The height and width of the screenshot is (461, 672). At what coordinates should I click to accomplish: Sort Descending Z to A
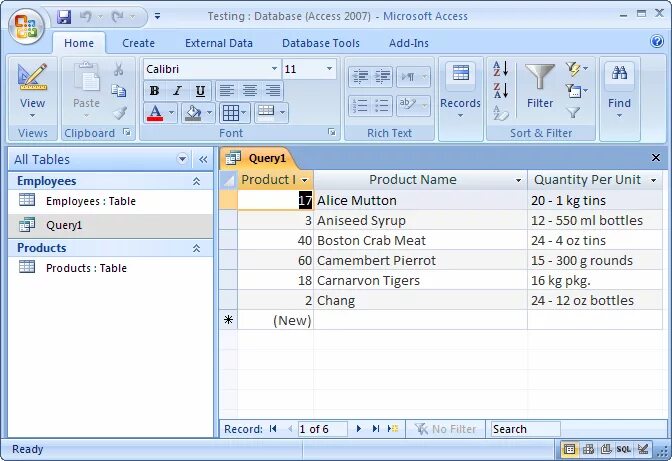pos(500,91)
